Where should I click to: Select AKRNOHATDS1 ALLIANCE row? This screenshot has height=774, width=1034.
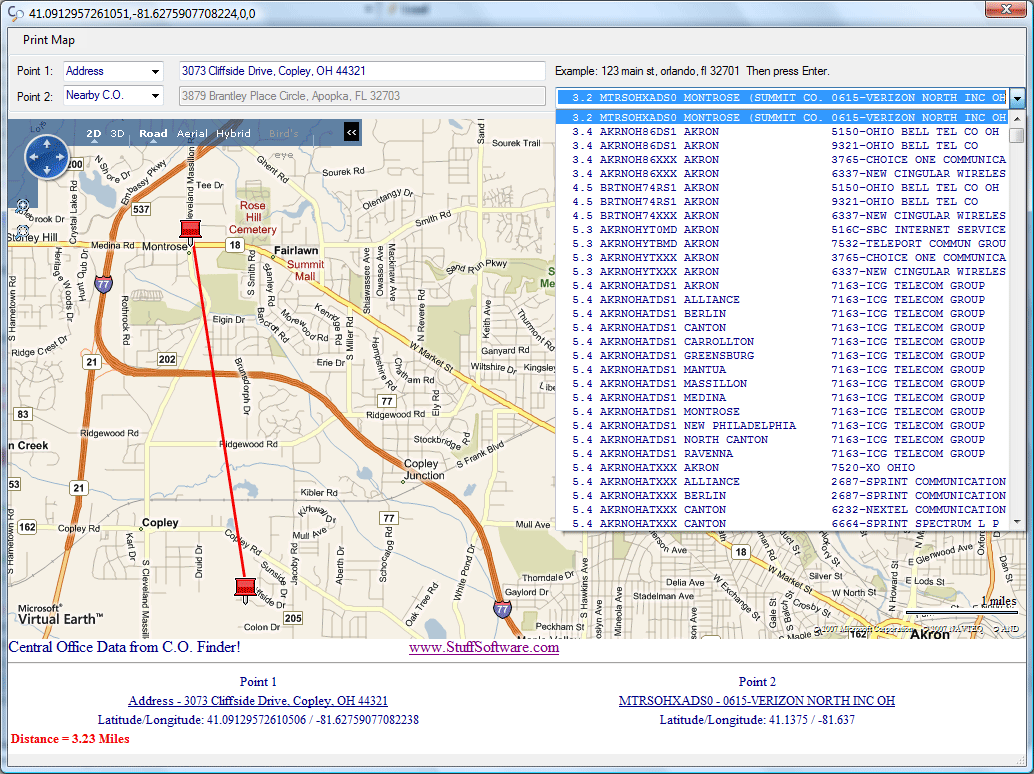(783, 300)
